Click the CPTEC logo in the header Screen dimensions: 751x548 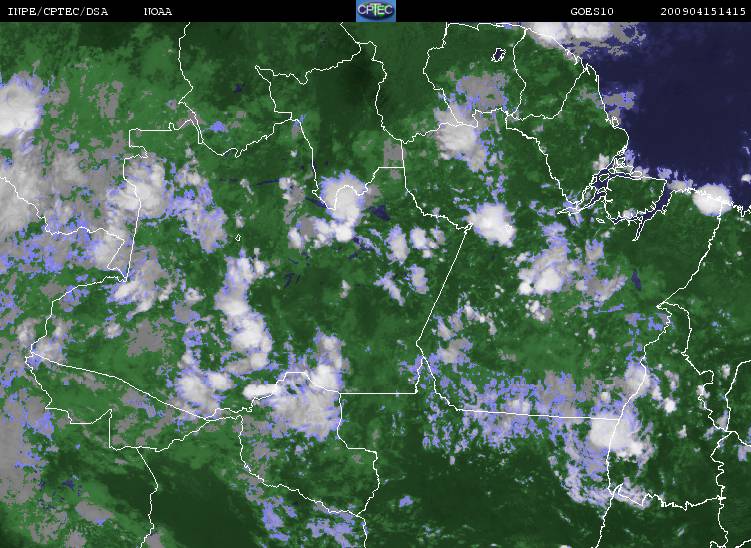point(376,11)
